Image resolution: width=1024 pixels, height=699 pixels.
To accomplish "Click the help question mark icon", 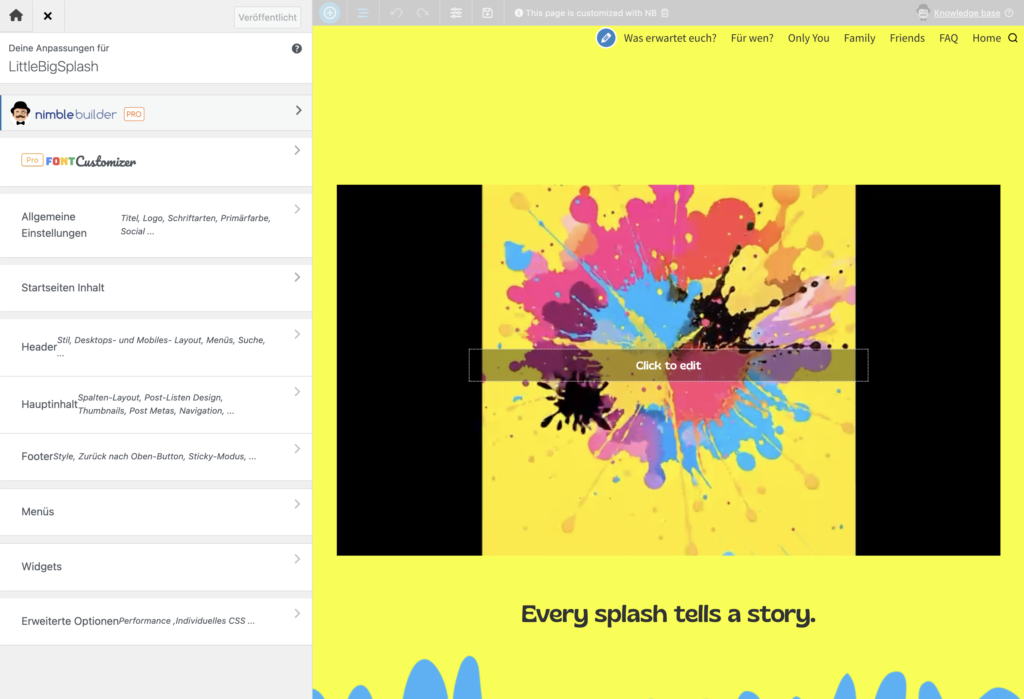I will click(297, 48).
